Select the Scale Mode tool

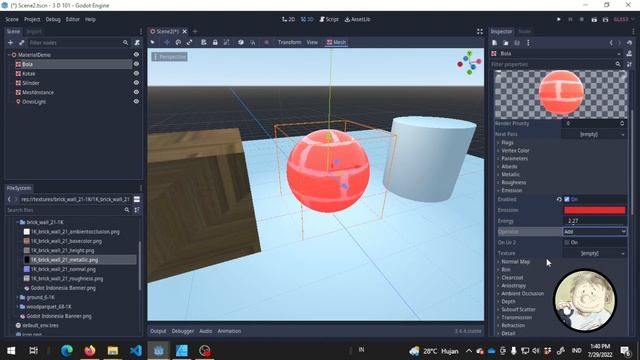pyautogui.click(x=189, y=42)
